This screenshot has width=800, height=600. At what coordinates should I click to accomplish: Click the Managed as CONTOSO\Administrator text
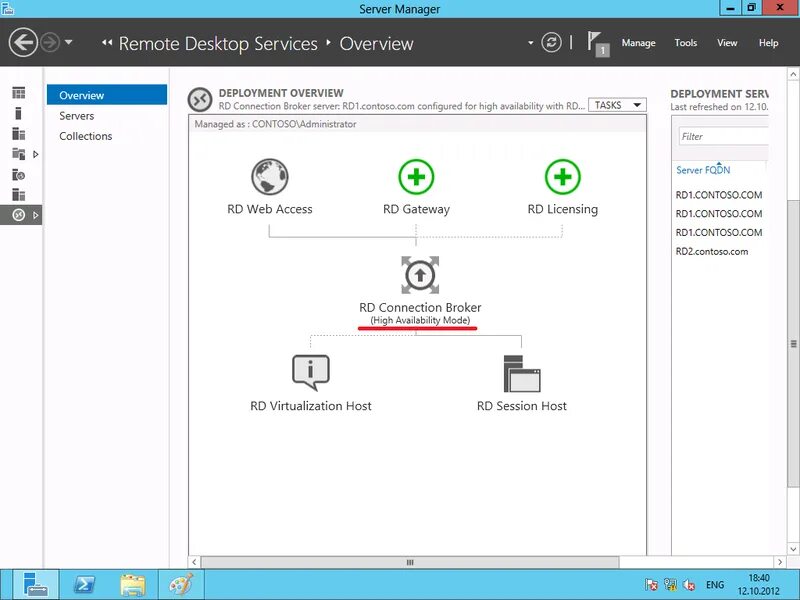tap(276, 124)
